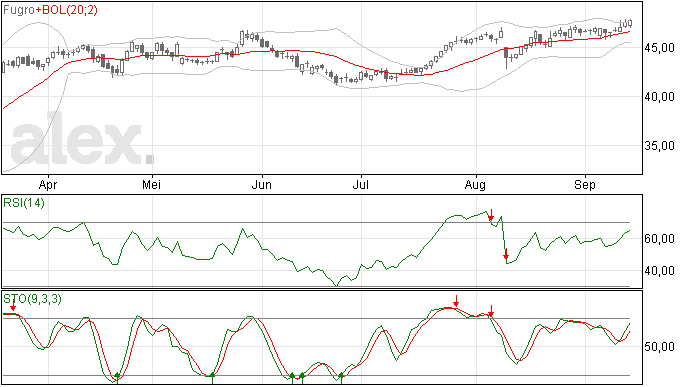This screenshot has width=690, height=387.
Task: Click the RSI(14) panel label
Action: click(x=24, y=203)
